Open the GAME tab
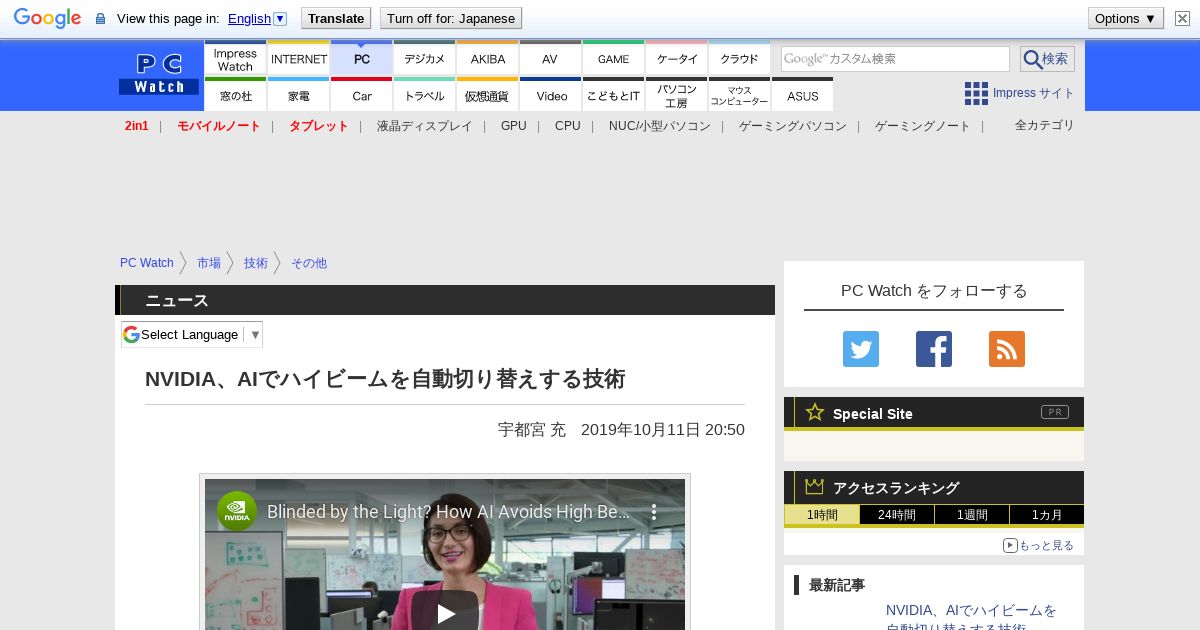 (613, 59)
